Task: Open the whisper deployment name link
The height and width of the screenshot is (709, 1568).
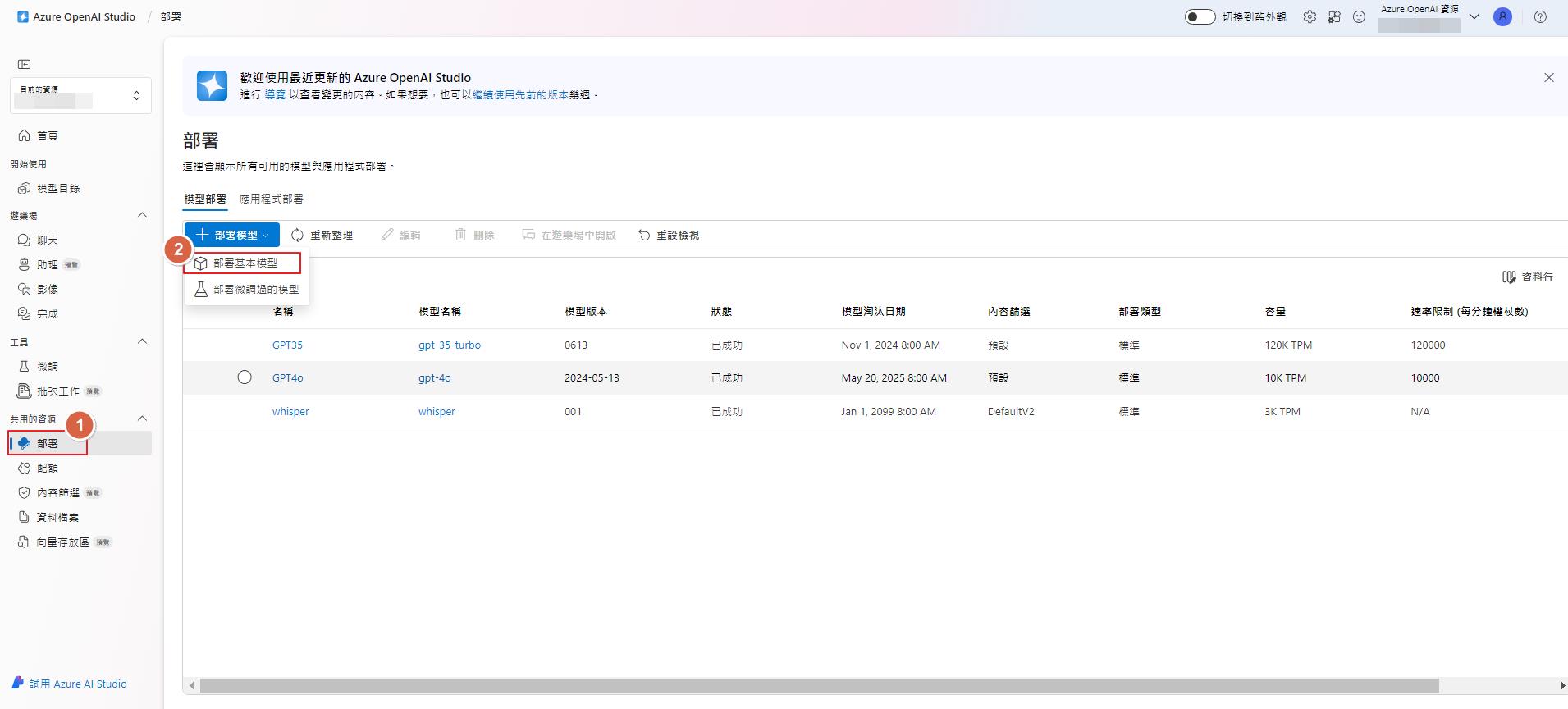Action: pos(290,412)
